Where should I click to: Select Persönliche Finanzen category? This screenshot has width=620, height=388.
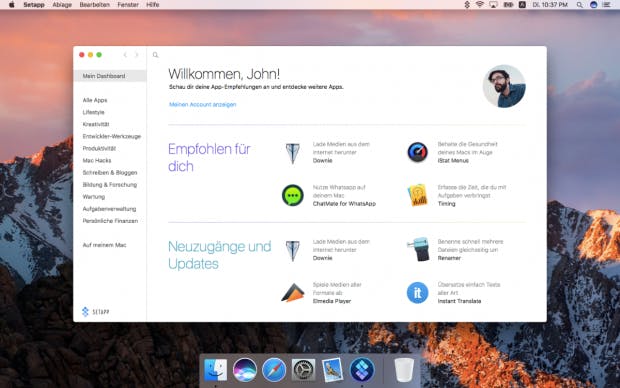[x=110, y=221]
